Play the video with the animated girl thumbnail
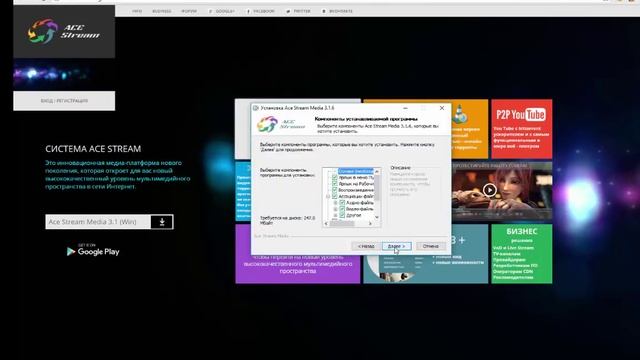 coord(489,190)
